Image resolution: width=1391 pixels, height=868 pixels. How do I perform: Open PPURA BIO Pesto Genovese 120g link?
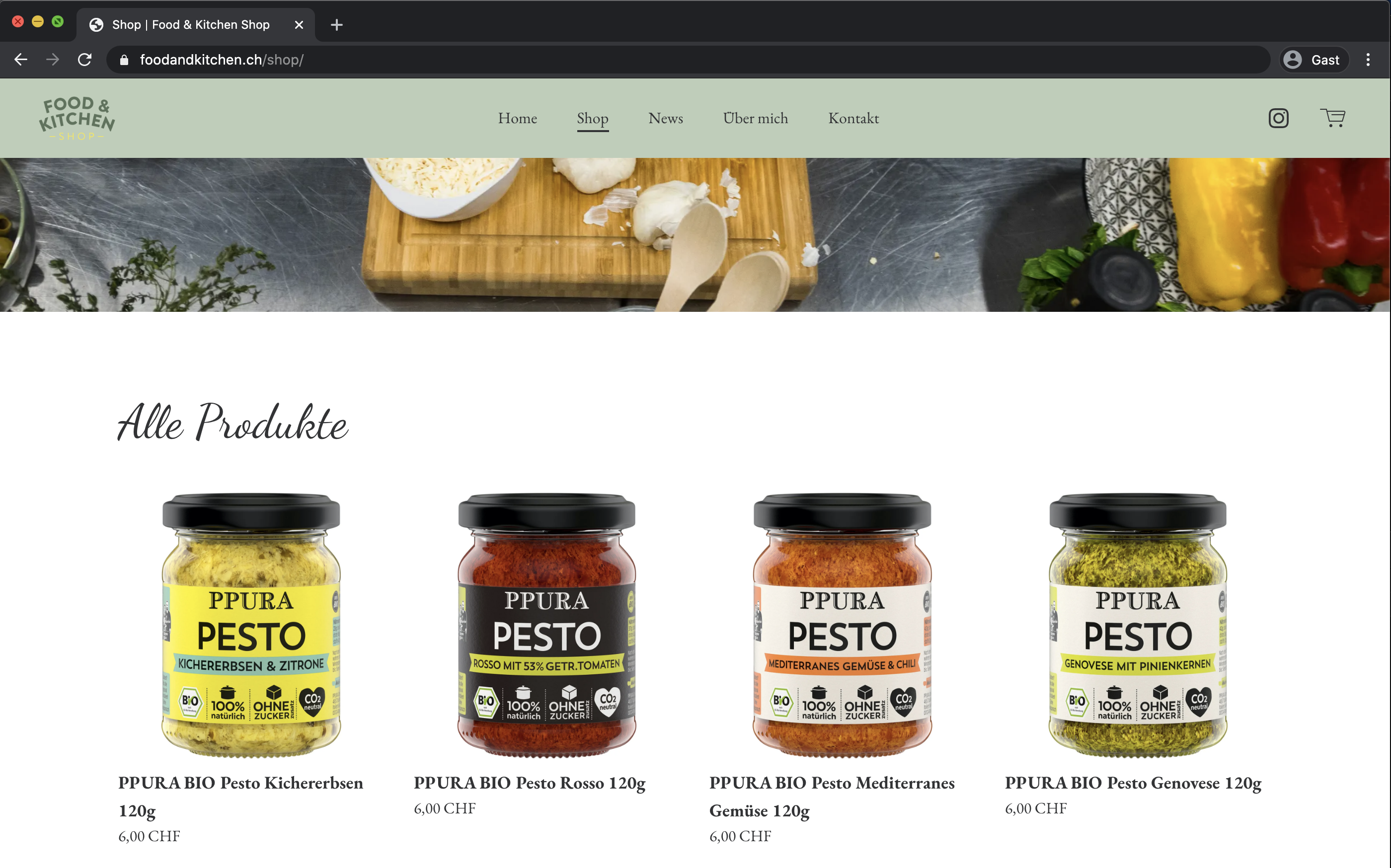[1133, 783]
